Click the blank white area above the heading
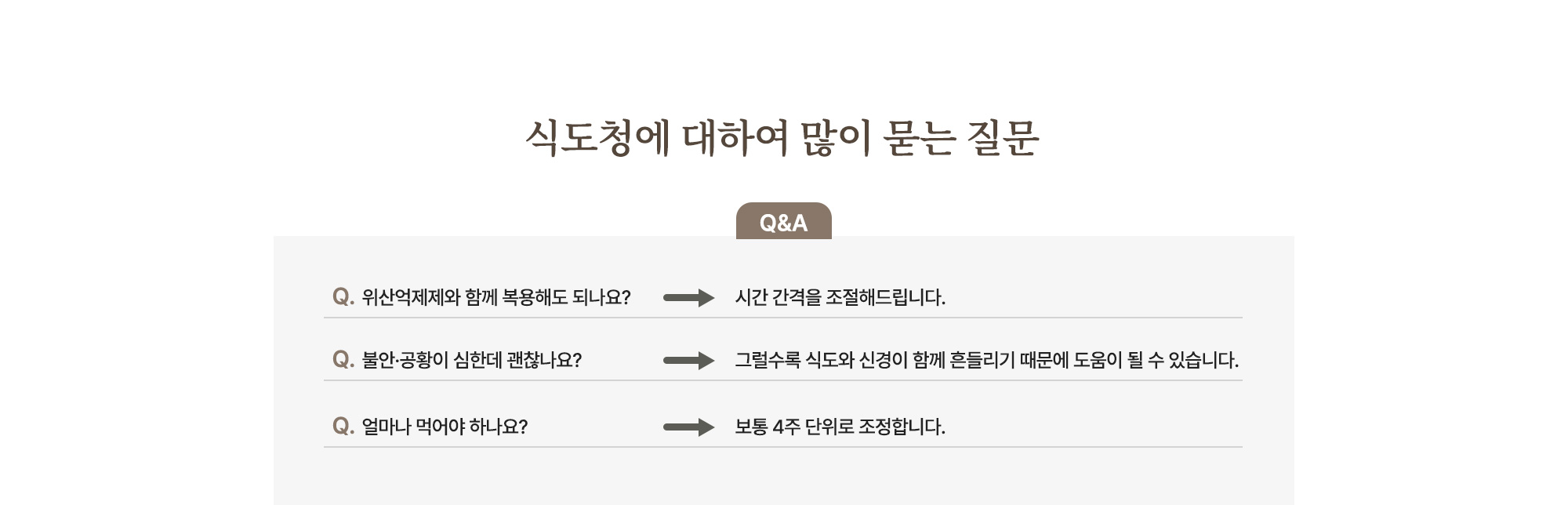The height and width of the screenshot is (505, 1568). pyautogui.click(x=782, y=47)
